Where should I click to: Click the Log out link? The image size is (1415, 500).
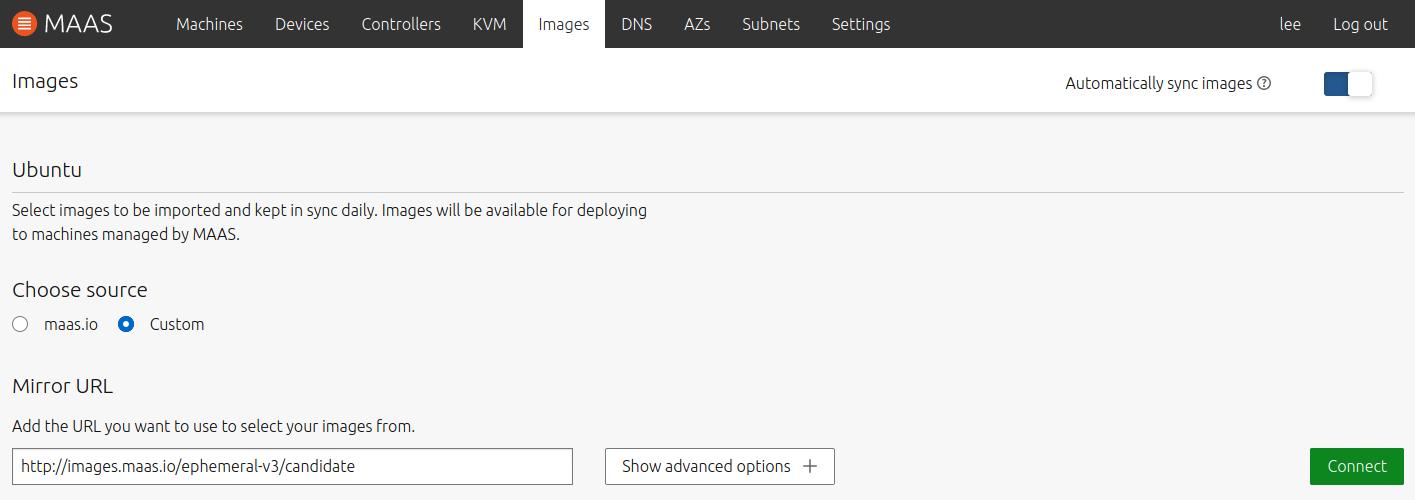point(1360,24)
